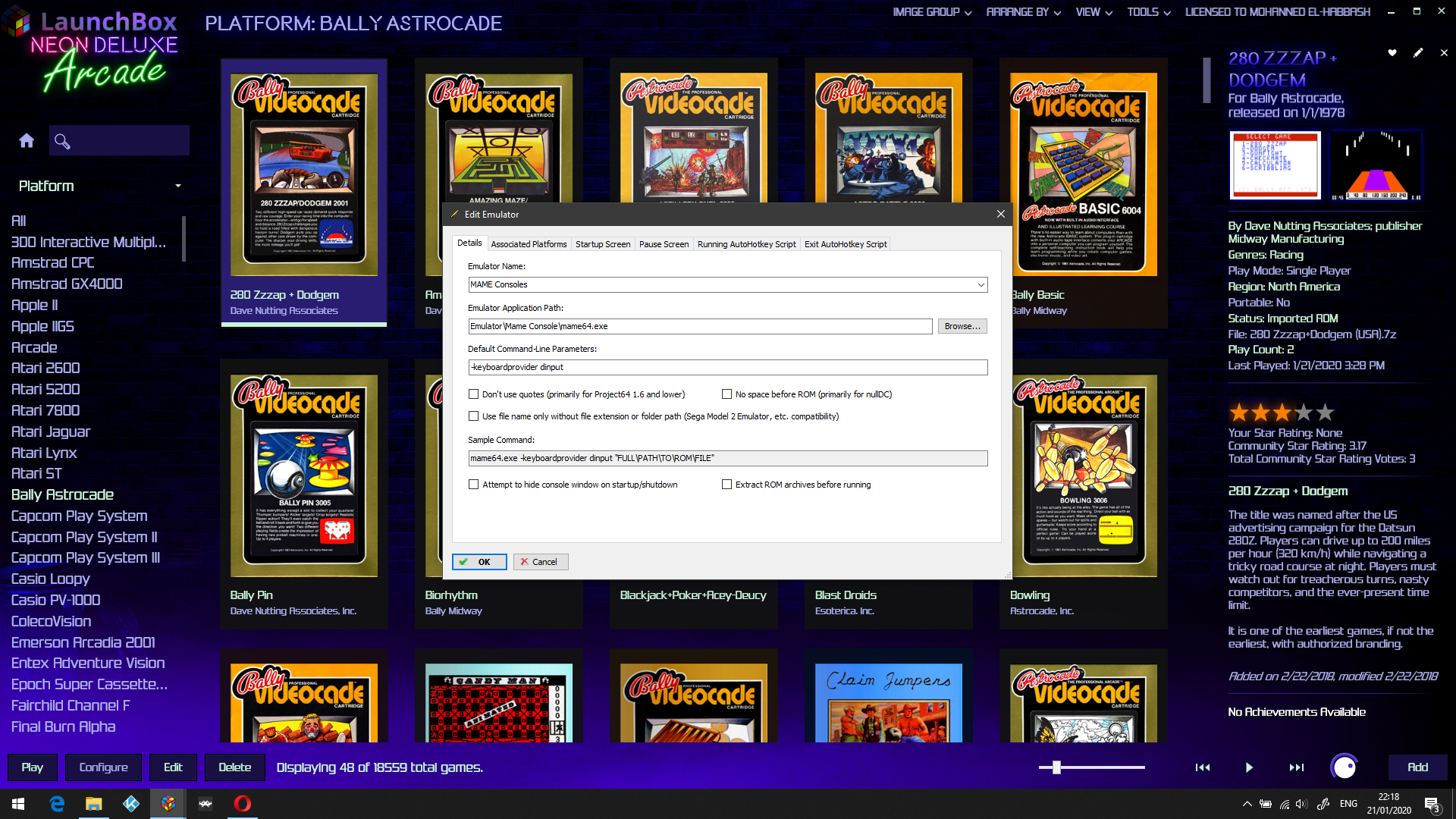The height and width of the screenshot is (819, 1456).
Task: Click the search magnifier icon
Action: point(62,141)
